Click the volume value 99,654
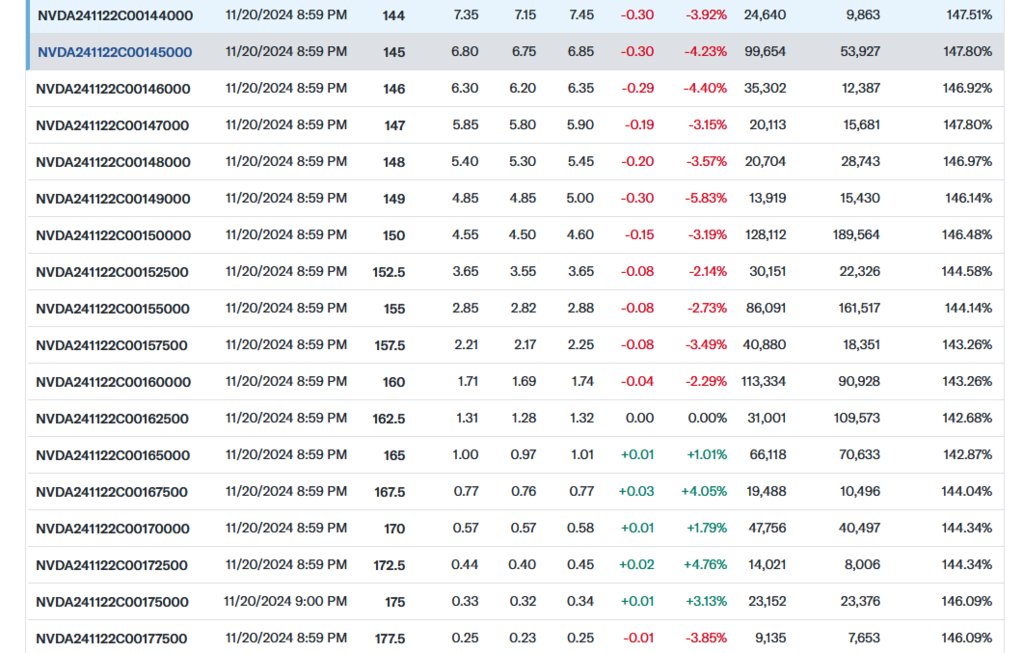 (765, 52)
